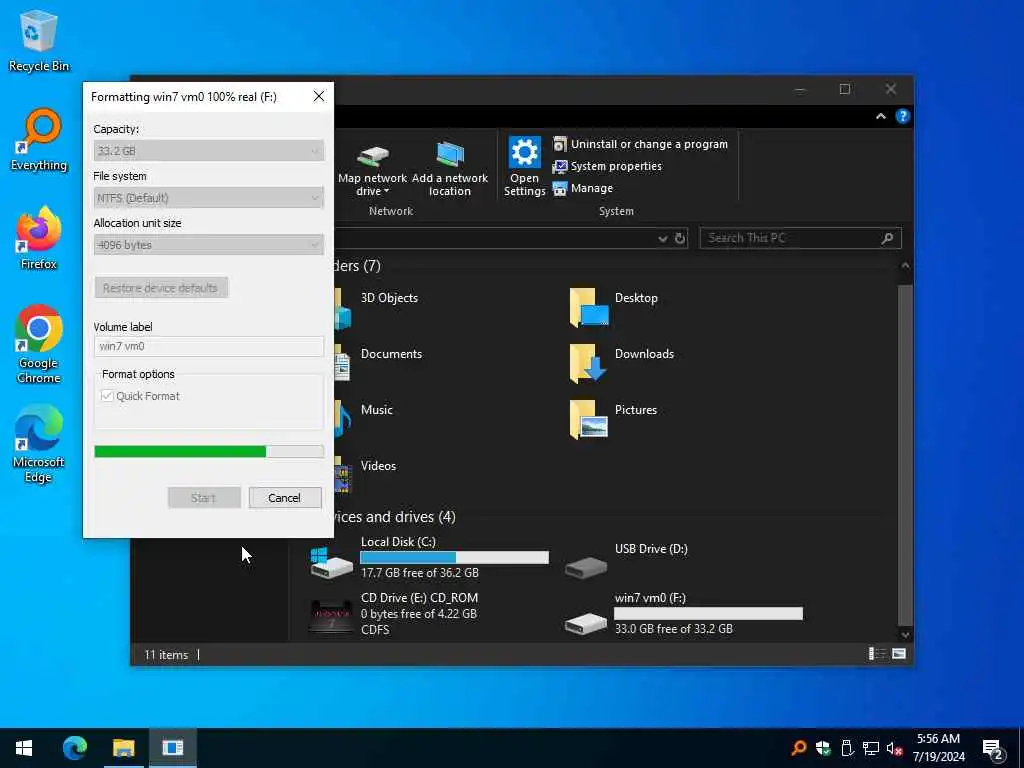Click the taskbar clock showing 5:56 AM
1024x768 pixels.
point(938,748)
